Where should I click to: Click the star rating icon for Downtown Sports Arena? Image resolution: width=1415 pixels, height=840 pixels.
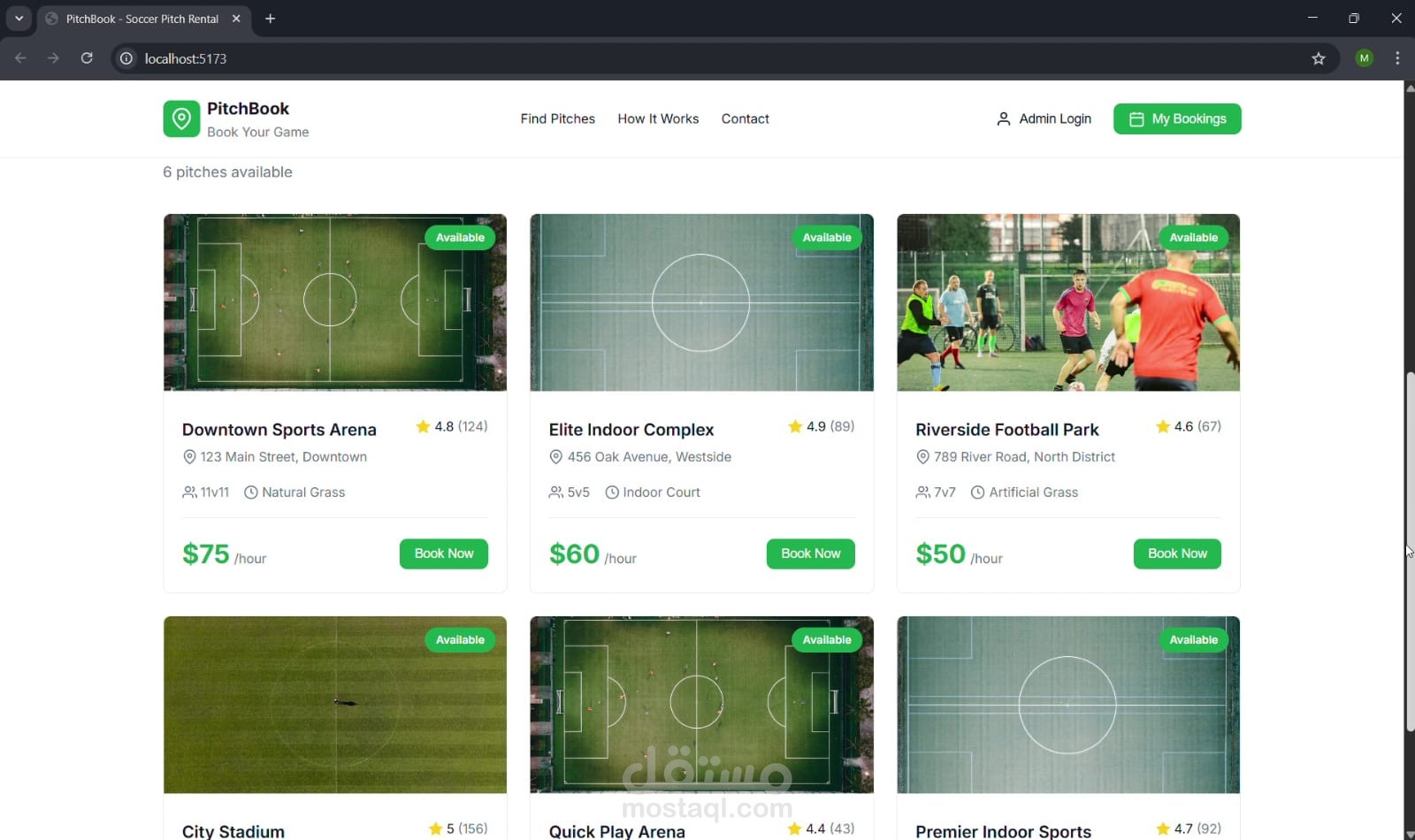[x=423, y=426]
